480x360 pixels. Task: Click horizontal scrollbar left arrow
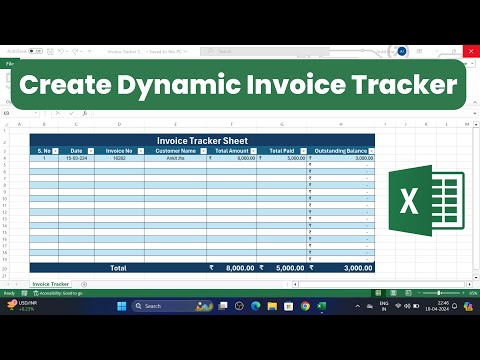click(295, 284)
